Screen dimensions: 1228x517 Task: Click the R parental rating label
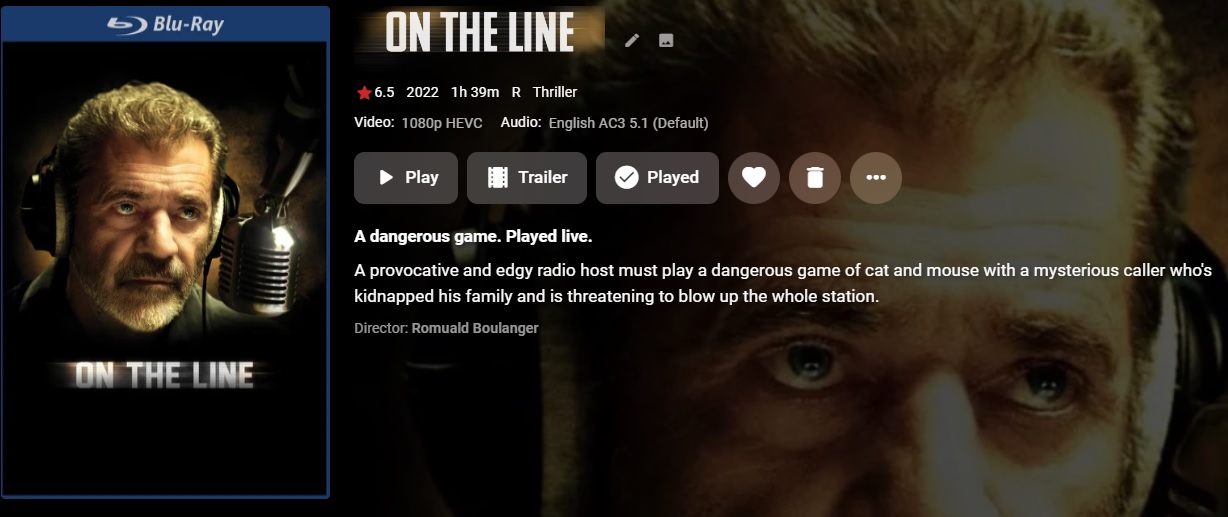516,92
